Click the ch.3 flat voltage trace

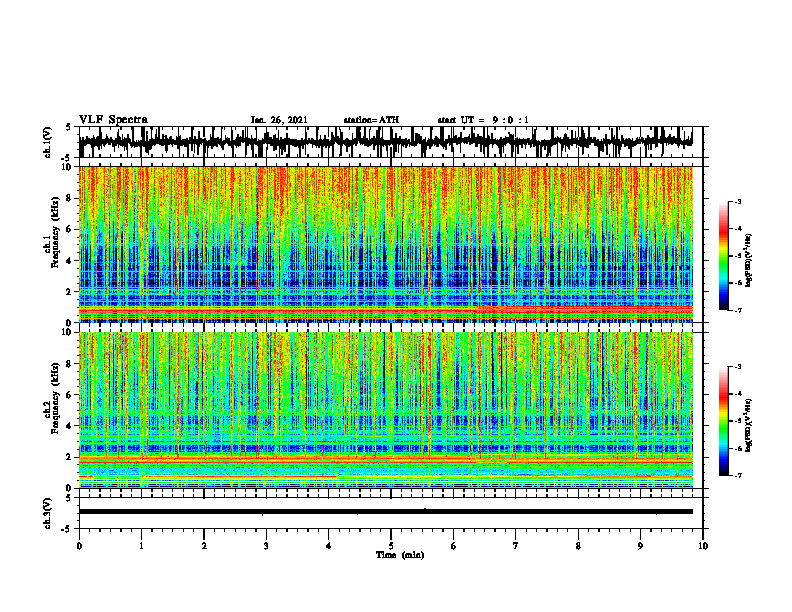tap(385, 512)
